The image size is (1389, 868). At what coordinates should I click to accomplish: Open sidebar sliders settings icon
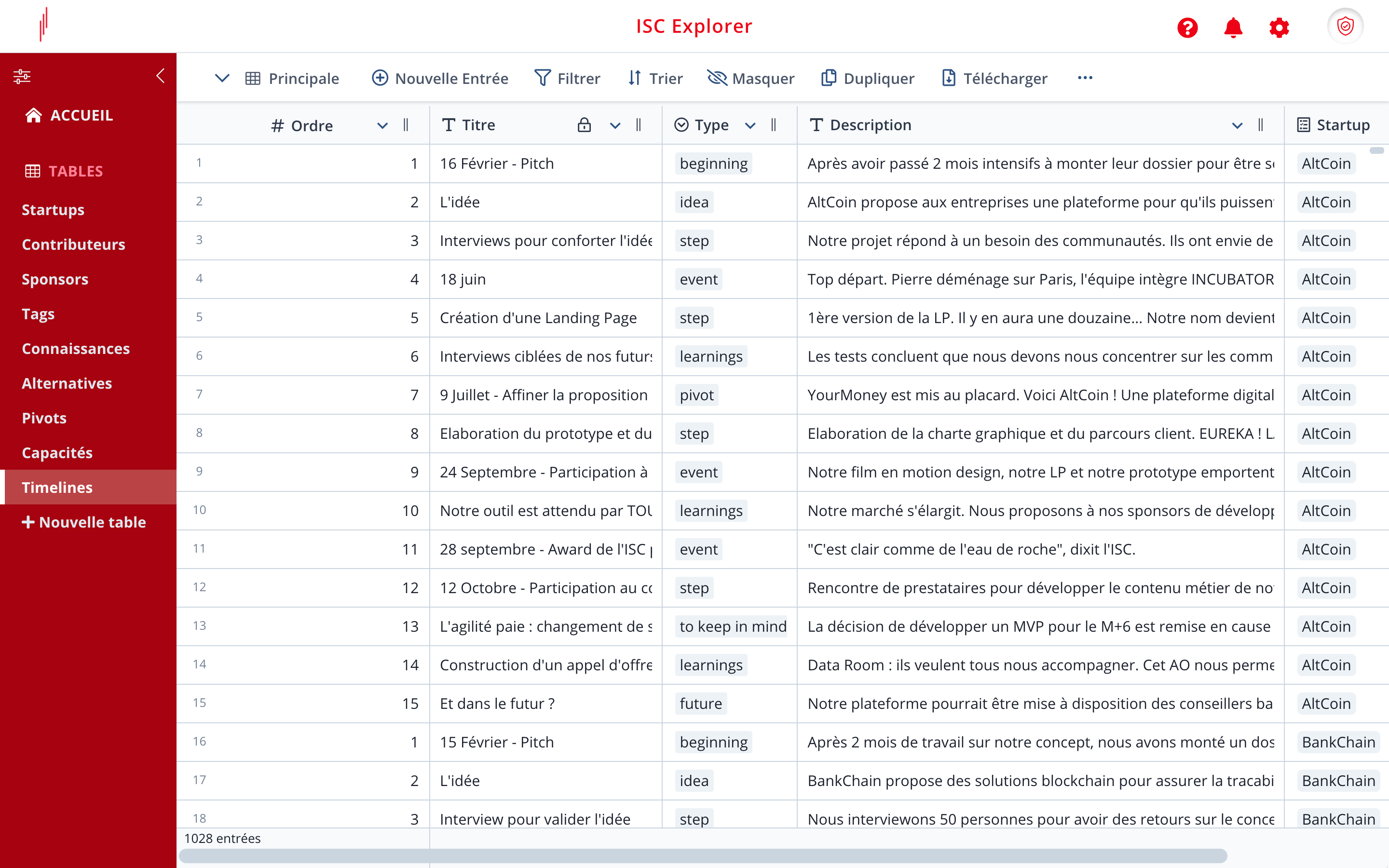tap(22, 76)
